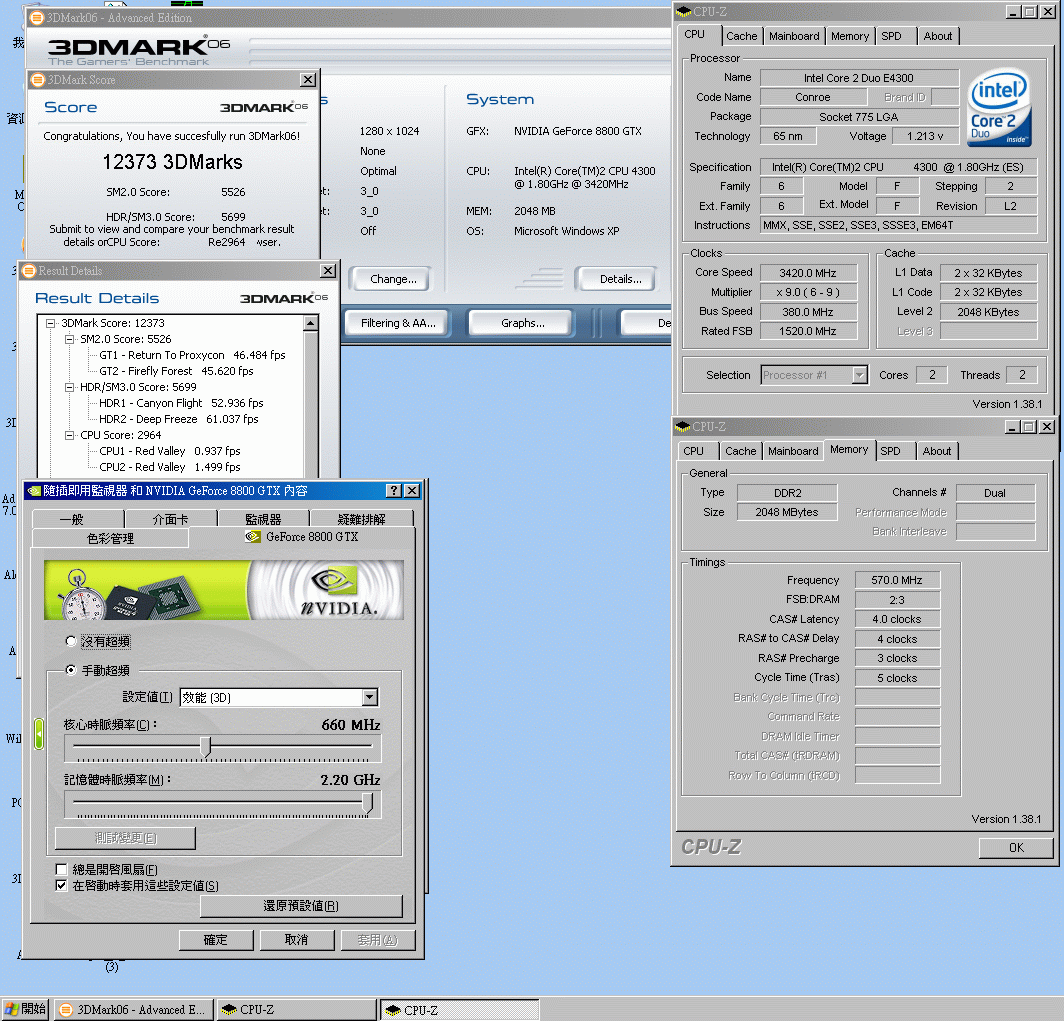1064x1021 pixels.
Task: Open the Processor #1 selection dropdown
Action: pos(860,375)
